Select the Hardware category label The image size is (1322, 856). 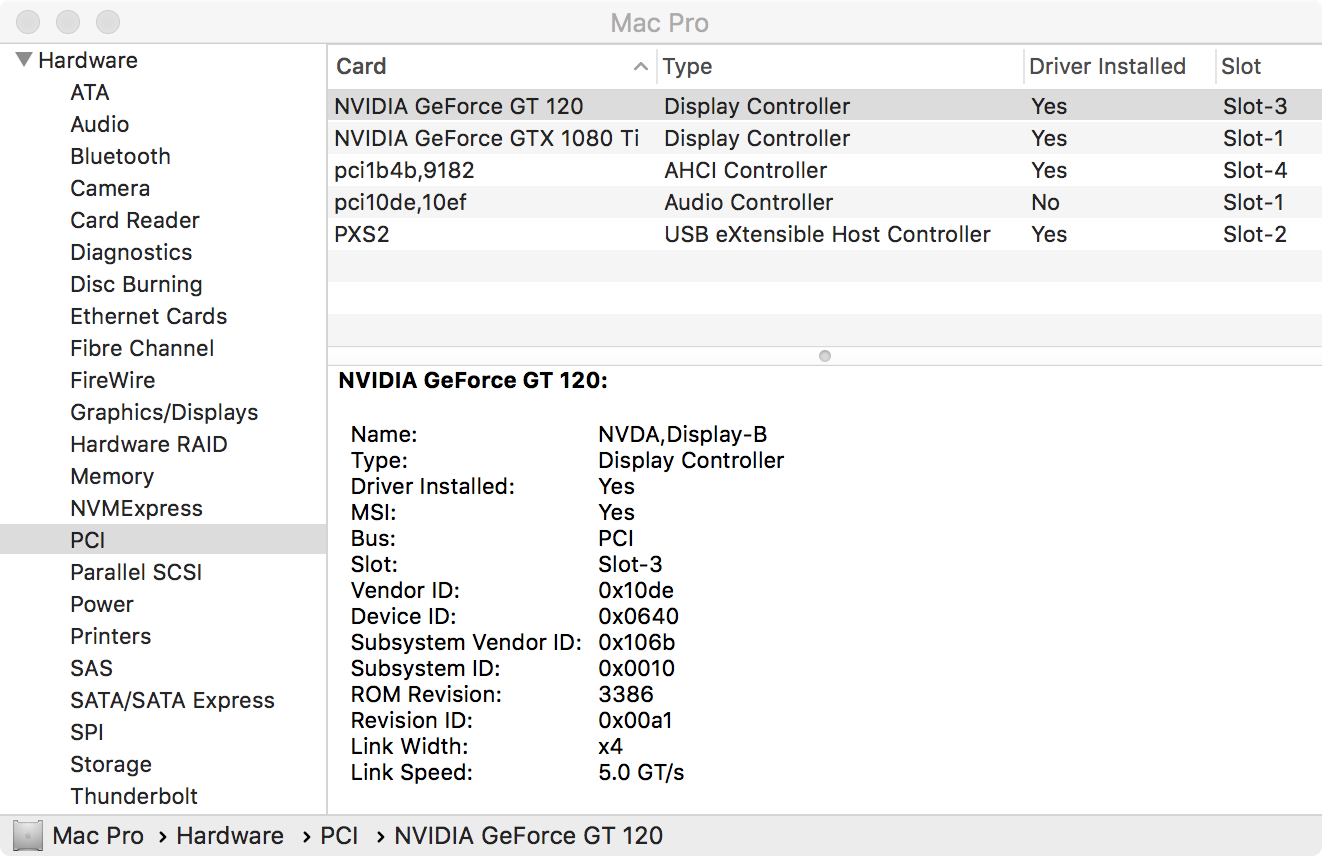coord(88,60)
